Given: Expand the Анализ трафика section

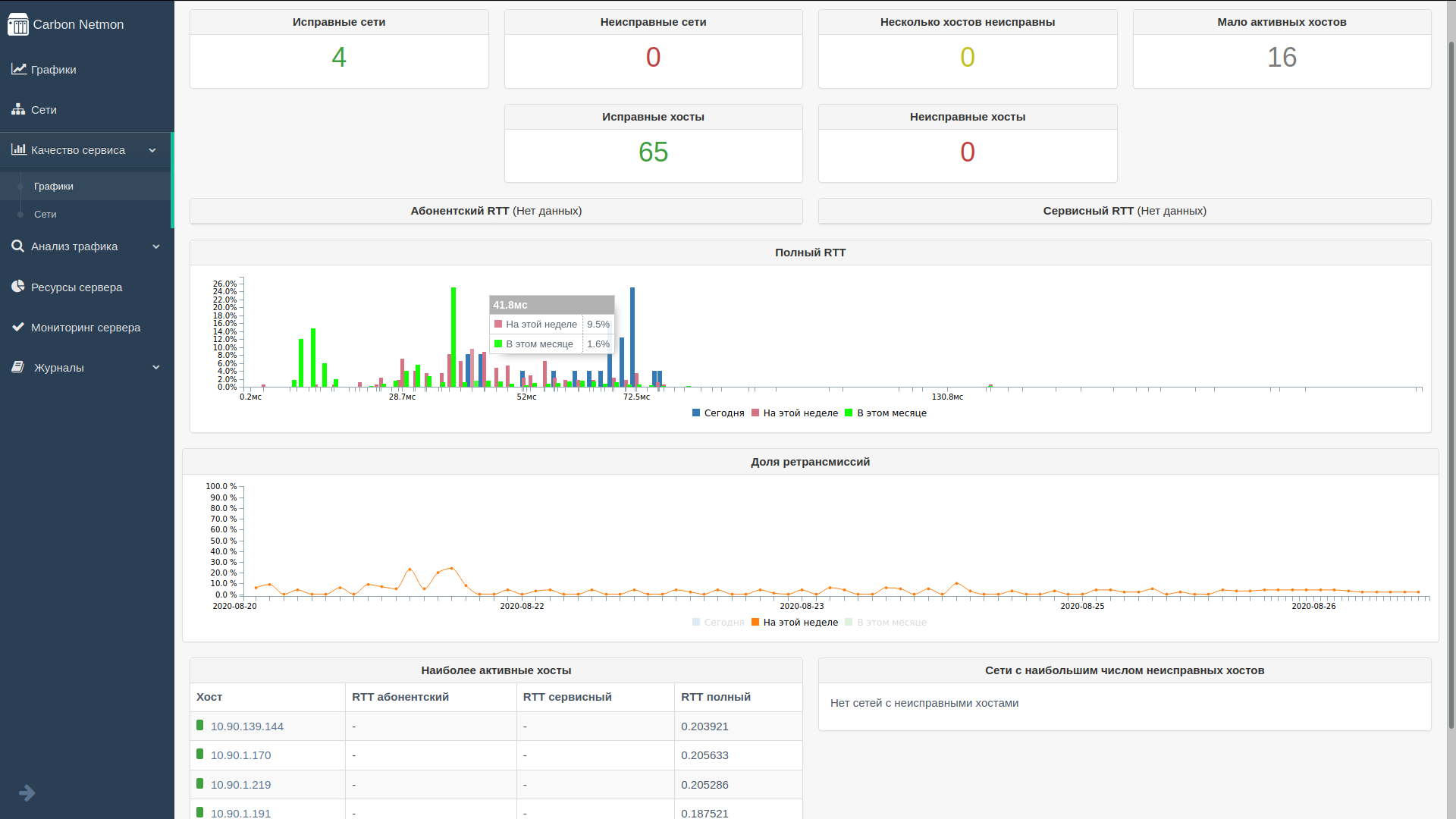Looking at the screenshot, I should (86, 246).
